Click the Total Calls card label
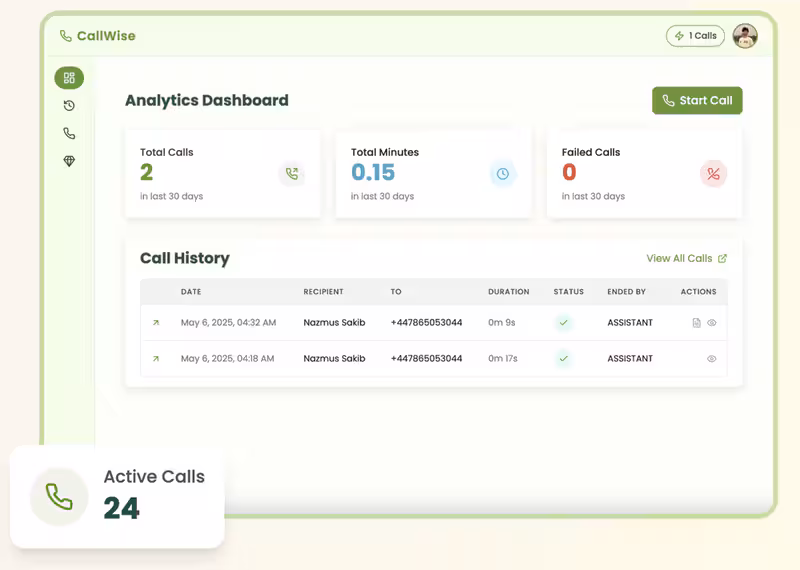Image resolution: width=800 pixels, height=570 pixels. (x=167, y=152)
